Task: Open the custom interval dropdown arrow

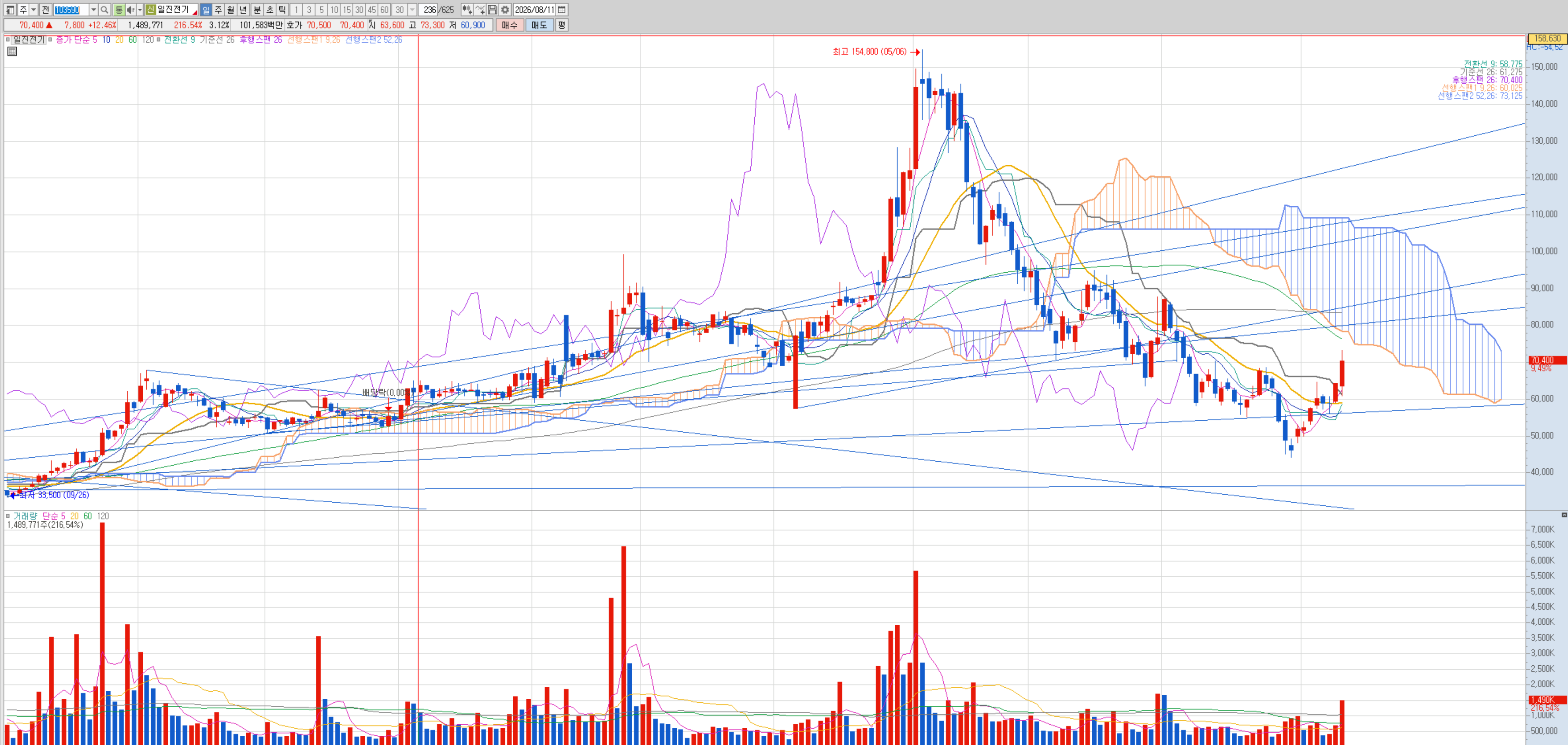Action: coord(412,10)
